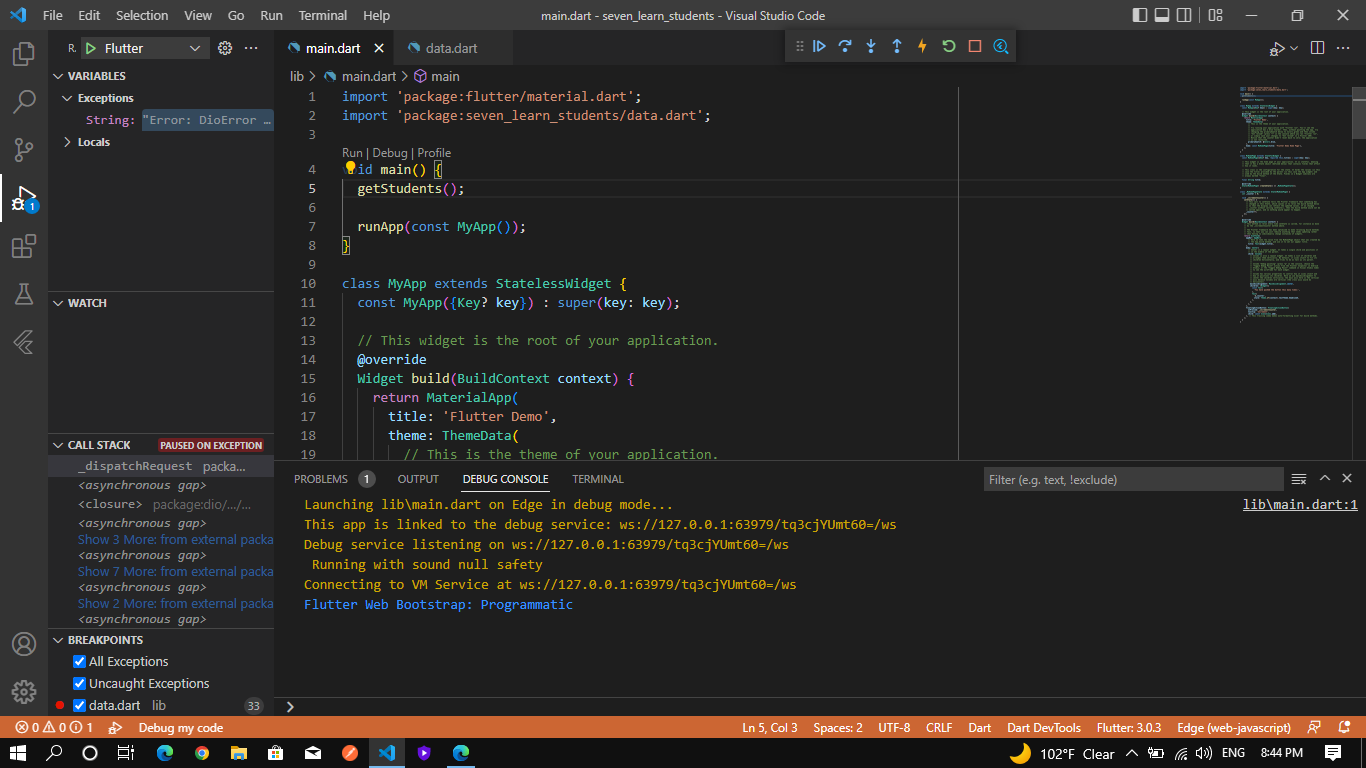Open the Testing flask view
The height and width of the screenshot is (768, 1366).
point(24,294)
